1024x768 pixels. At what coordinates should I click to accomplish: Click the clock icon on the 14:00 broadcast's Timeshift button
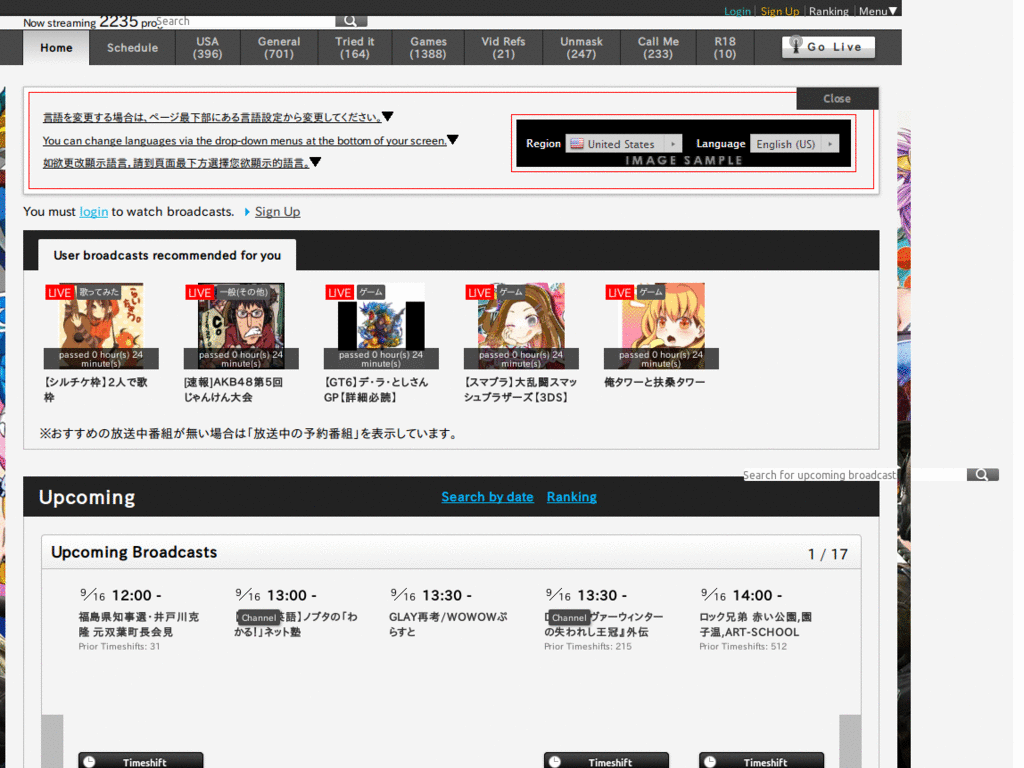pyautogui.click(x=711, y=761)
